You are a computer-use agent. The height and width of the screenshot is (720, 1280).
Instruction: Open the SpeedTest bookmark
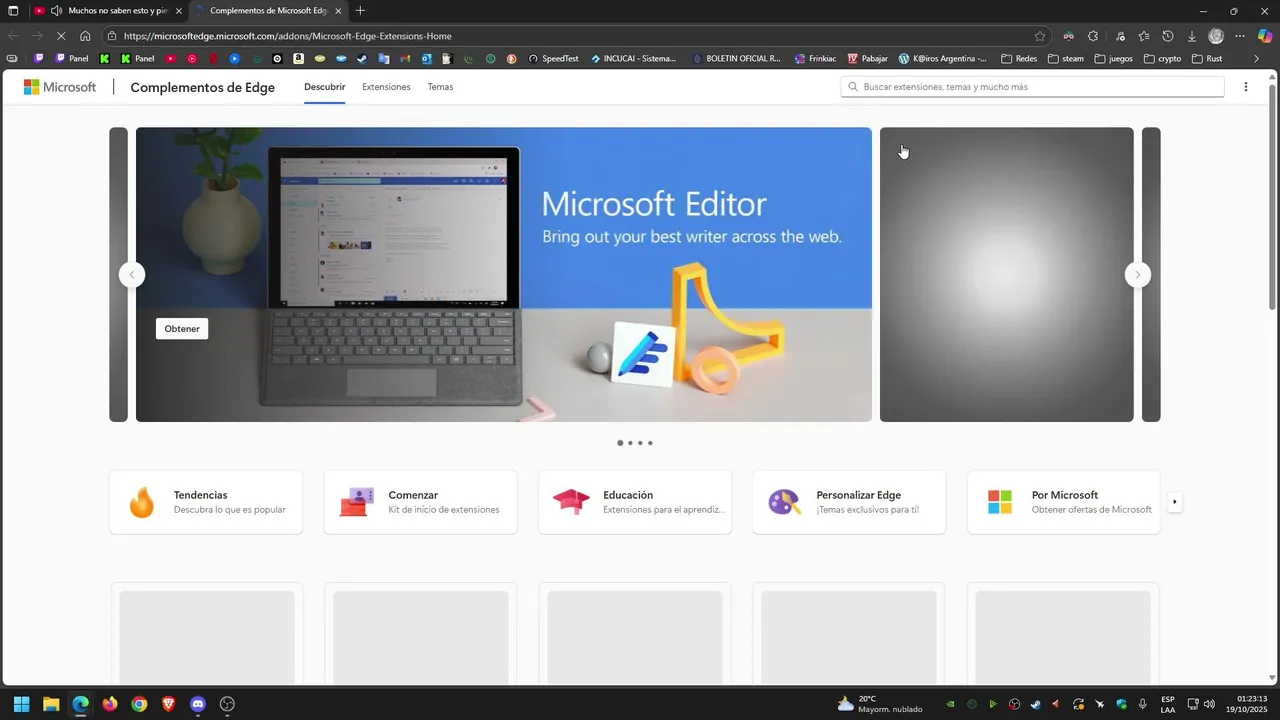coord(553,58)
